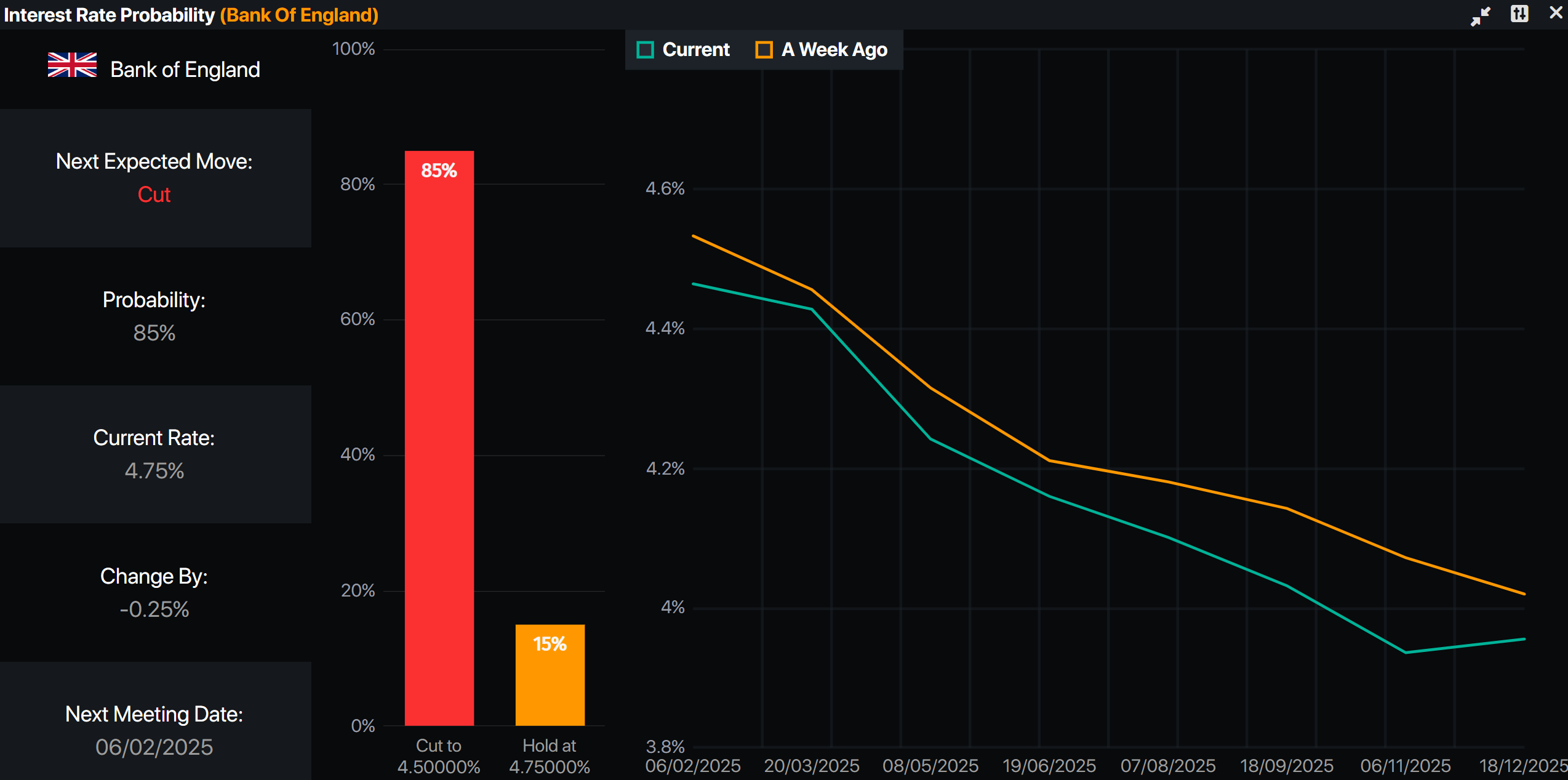Click the orange 15% Hold bar
This screenshot has height=780, width=1568.
point(550,675)
